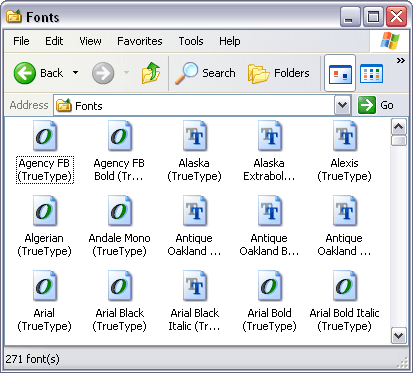Select the Andale Mono font icon
The image size is (413, 373).
tap(120, 211)
